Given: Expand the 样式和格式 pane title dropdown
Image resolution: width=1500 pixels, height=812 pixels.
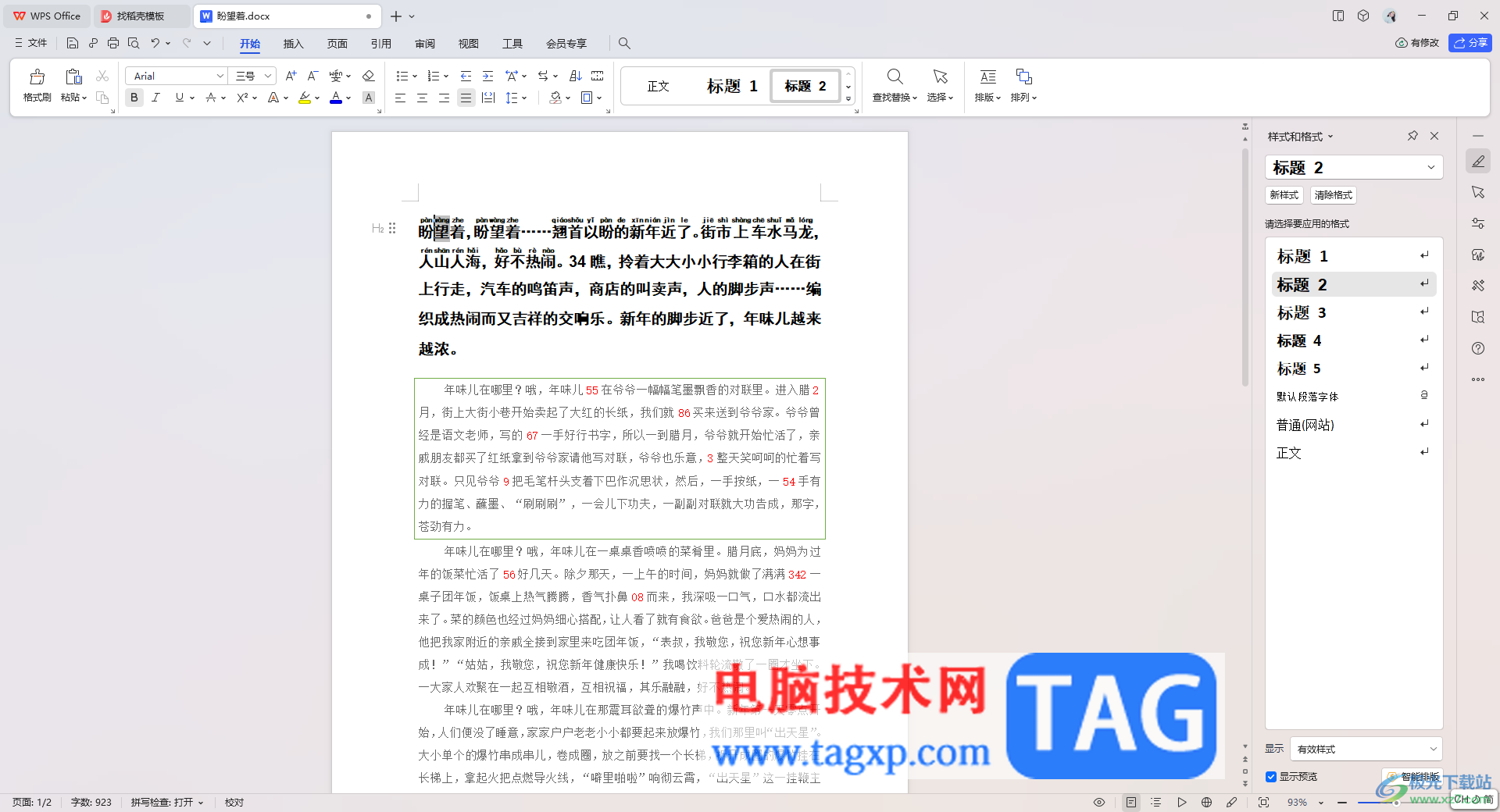Looking at the screenshot, I should point(1330,137).
